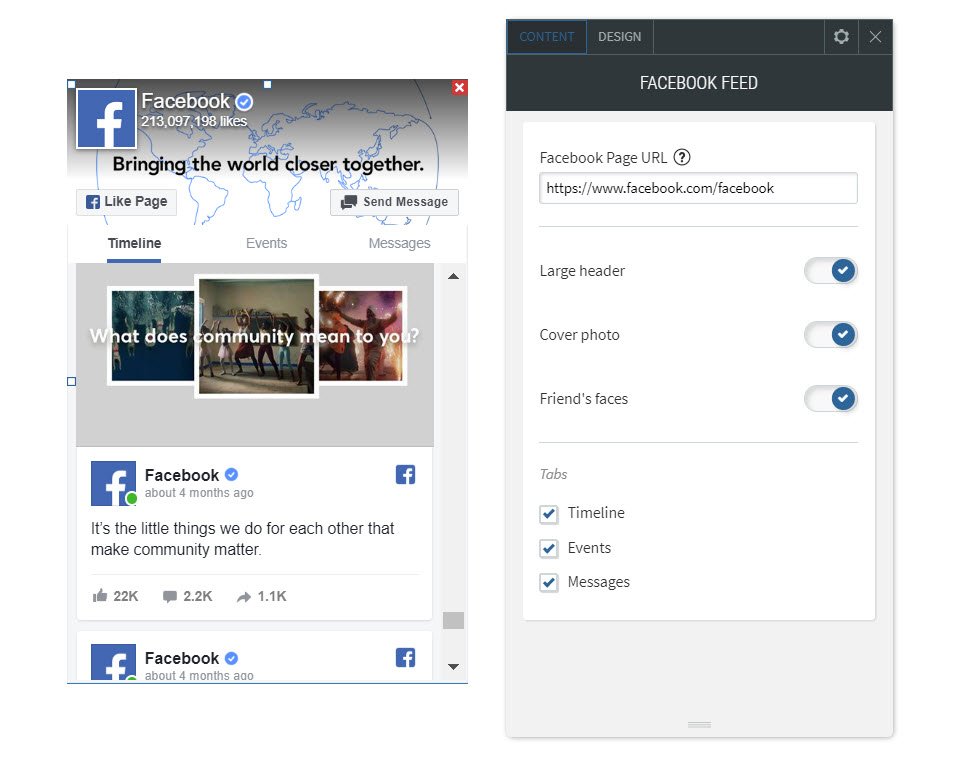Uncheck the Messages tab checkbox
The width and height of the screenshot is (972, 782).
coord(548,581)
